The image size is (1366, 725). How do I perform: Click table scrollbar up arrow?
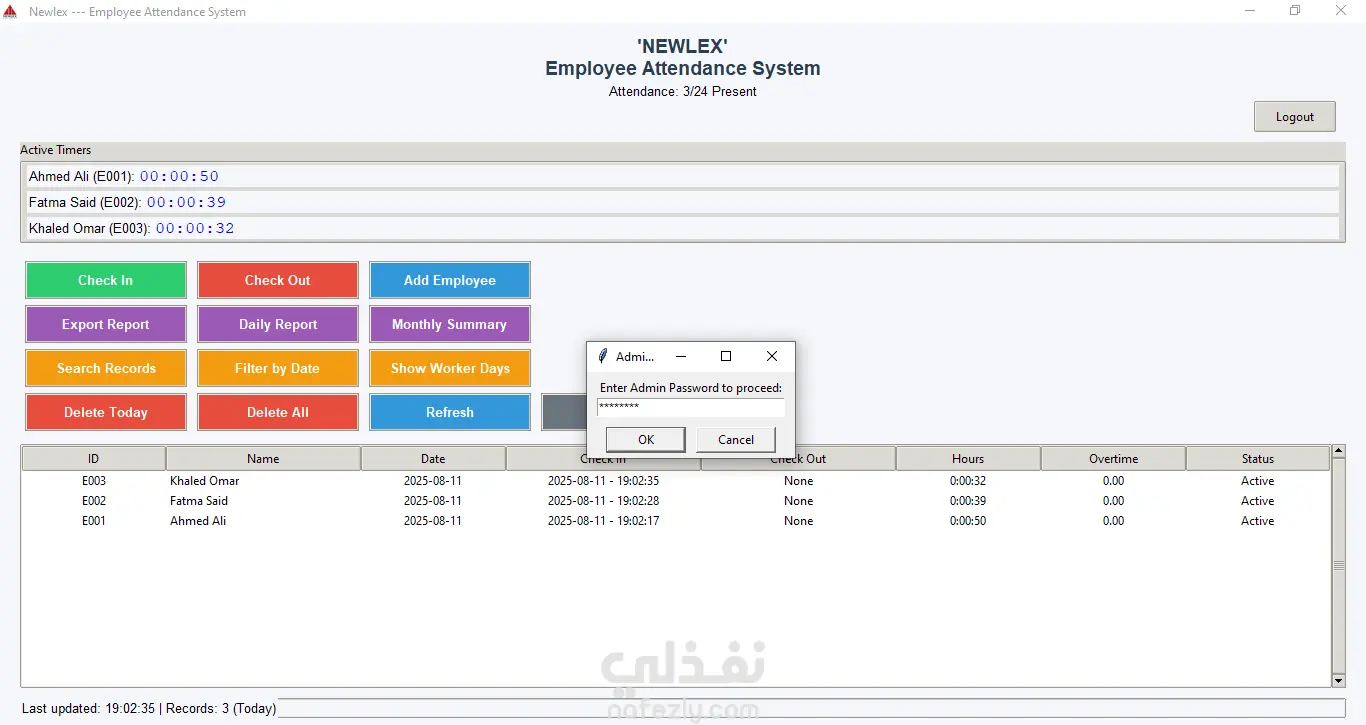1339,452
